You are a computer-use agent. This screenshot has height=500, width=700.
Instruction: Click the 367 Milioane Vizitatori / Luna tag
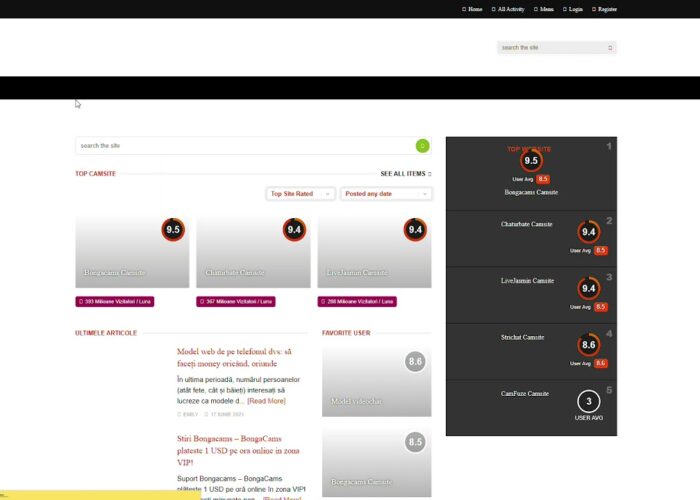point(236,302)
